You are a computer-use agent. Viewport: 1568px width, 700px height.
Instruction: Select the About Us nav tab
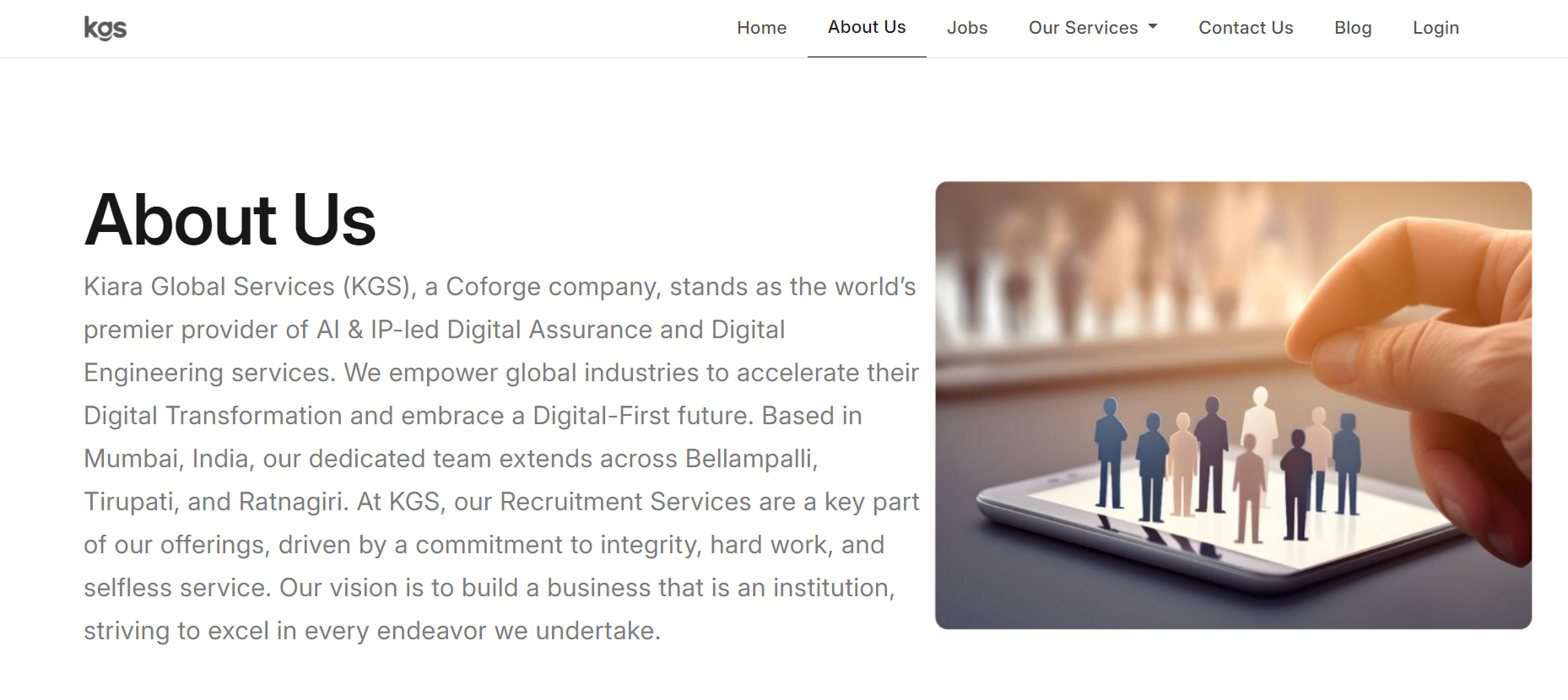[x=866, y=27]
